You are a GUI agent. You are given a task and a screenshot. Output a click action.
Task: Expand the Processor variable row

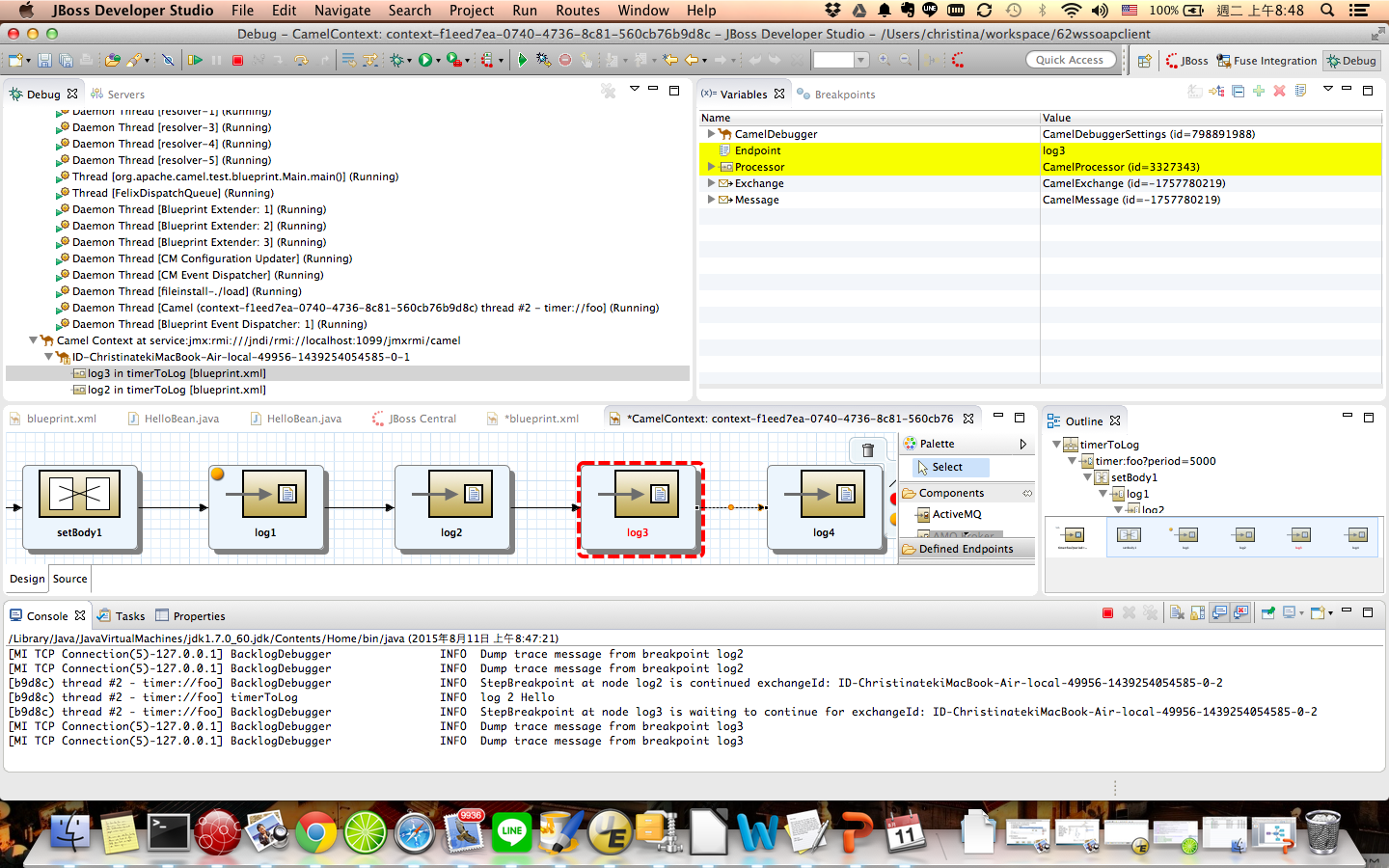pyautogui.click(x=711, y=167)
